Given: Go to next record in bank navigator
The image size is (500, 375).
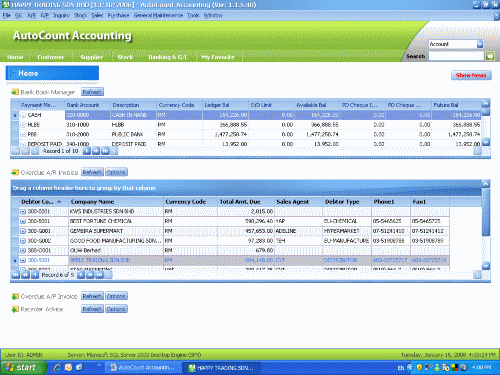Looking at the screenshot, I should click(x=87, y=151).
